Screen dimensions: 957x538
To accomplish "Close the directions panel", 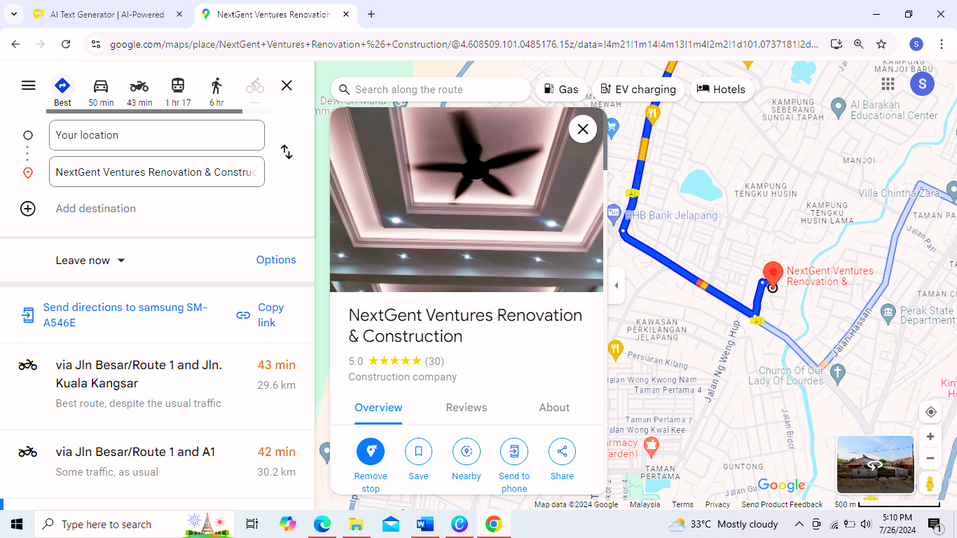I will point(287,85).
